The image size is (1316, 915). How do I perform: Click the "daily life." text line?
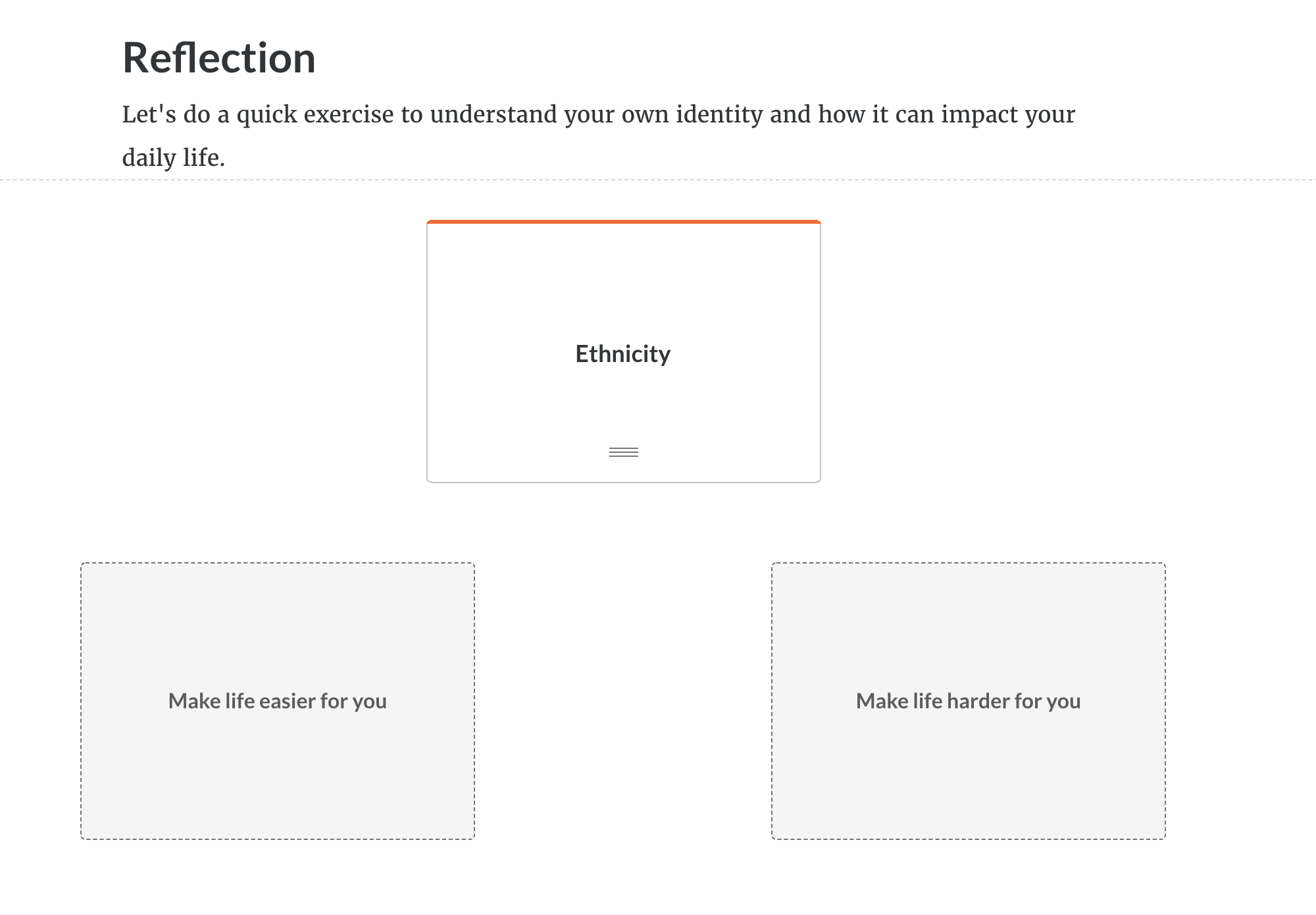point(174,158)
